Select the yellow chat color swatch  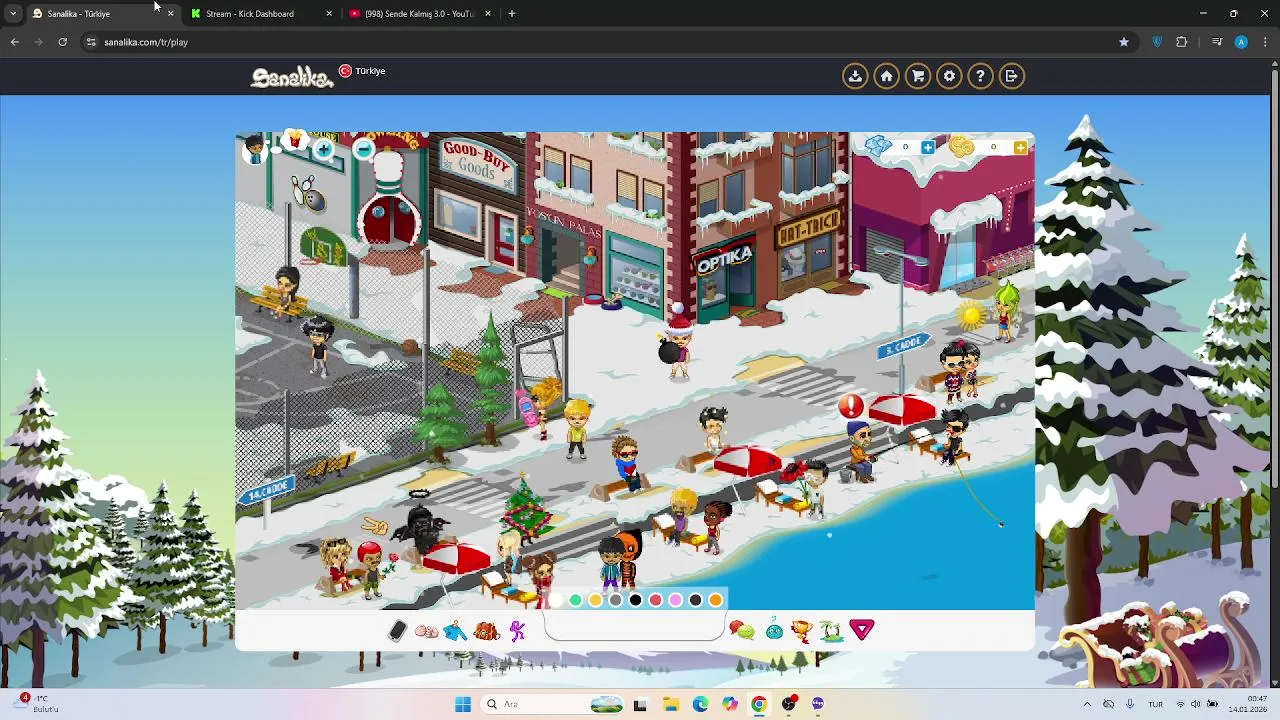[596, 600]
